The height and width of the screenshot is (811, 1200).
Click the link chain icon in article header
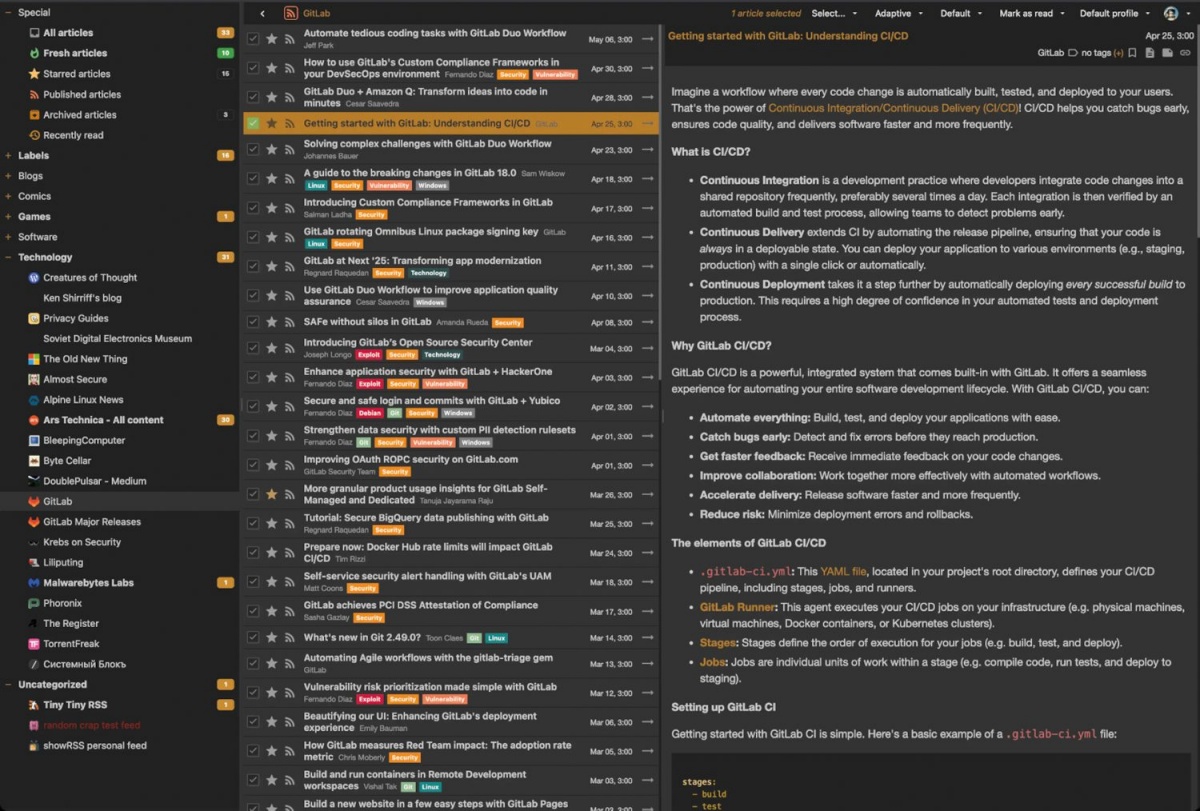[1185, 52]
